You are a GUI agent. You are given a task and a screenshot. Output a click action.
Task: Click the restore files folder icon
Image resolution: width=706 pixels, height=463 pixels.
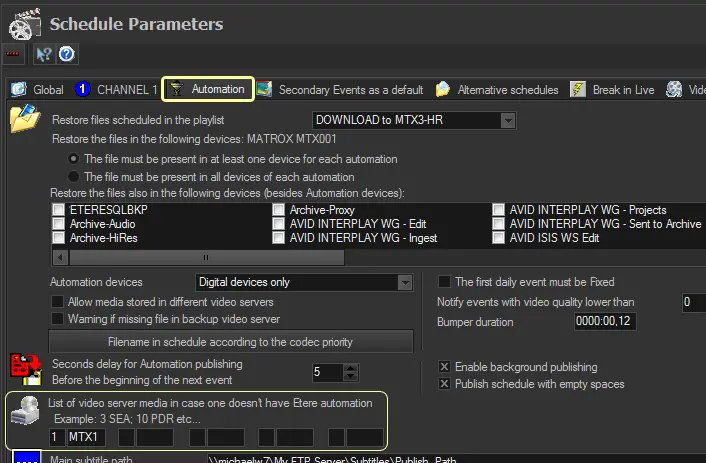[x=23, y=120]
